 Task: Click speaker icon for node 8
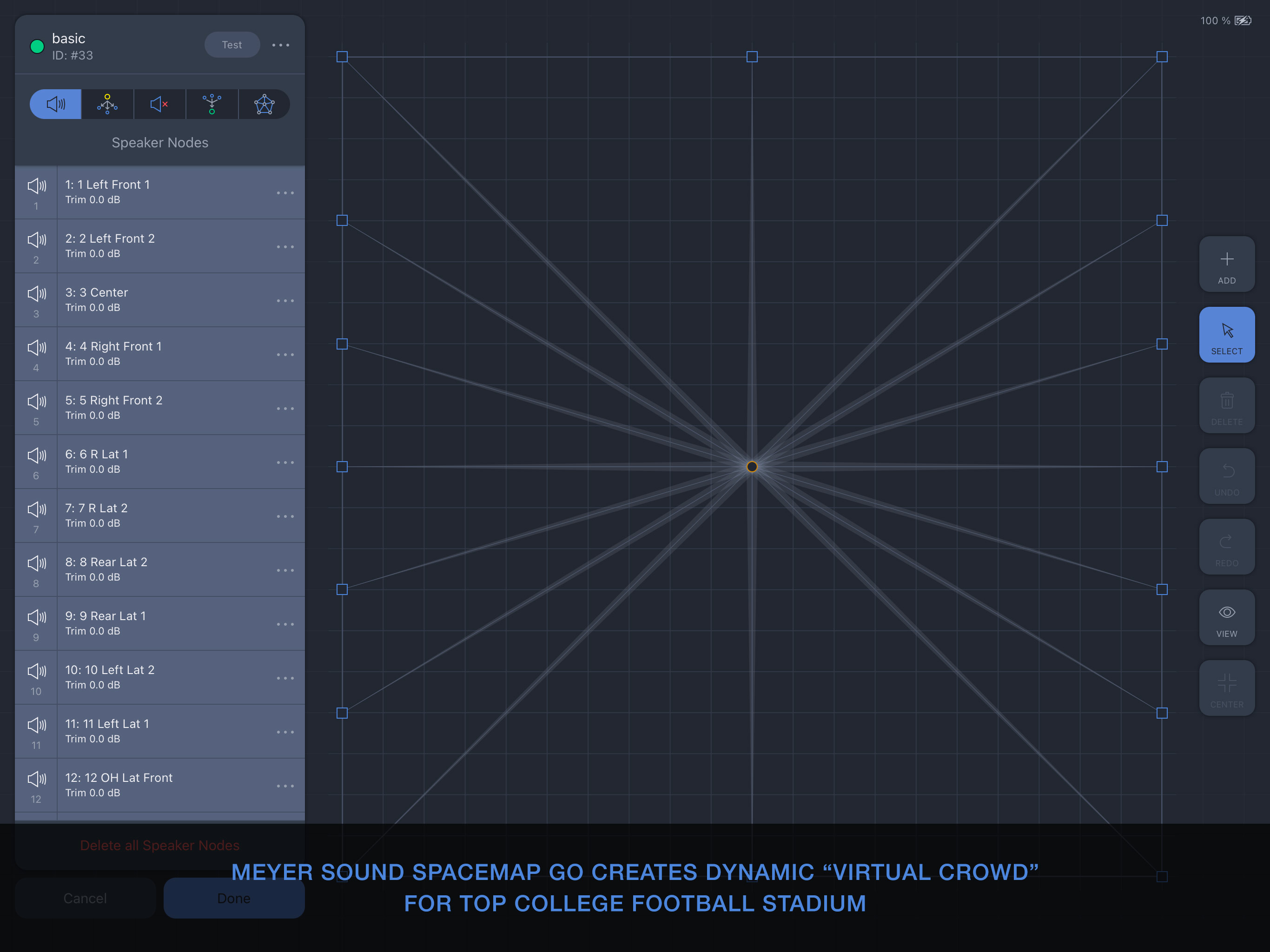pyautogui.click(x=37, y=564)
